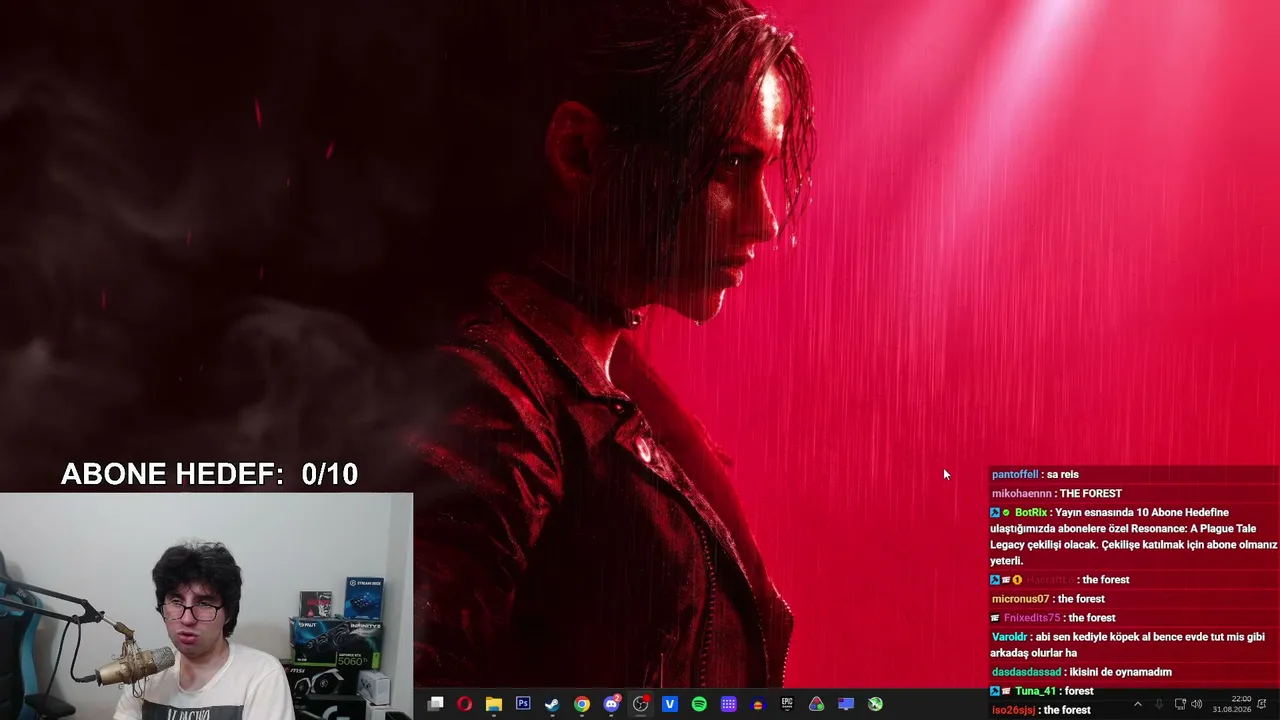Click chat username Varoldr
The width and height of the screenshot is (1280, 720).
point(1009,637)
